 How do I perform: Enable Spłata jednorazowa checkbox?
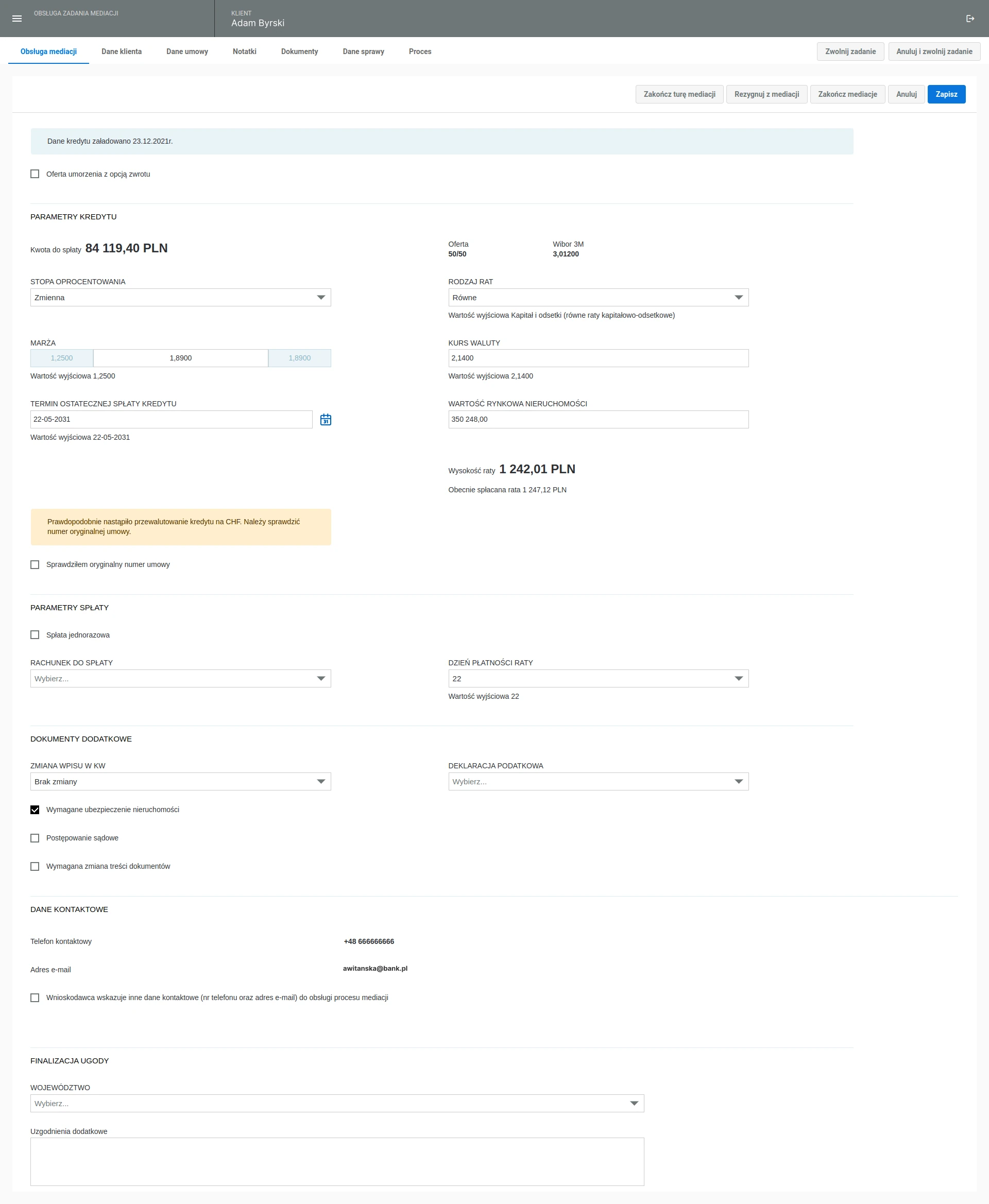(x=35, y=635)
